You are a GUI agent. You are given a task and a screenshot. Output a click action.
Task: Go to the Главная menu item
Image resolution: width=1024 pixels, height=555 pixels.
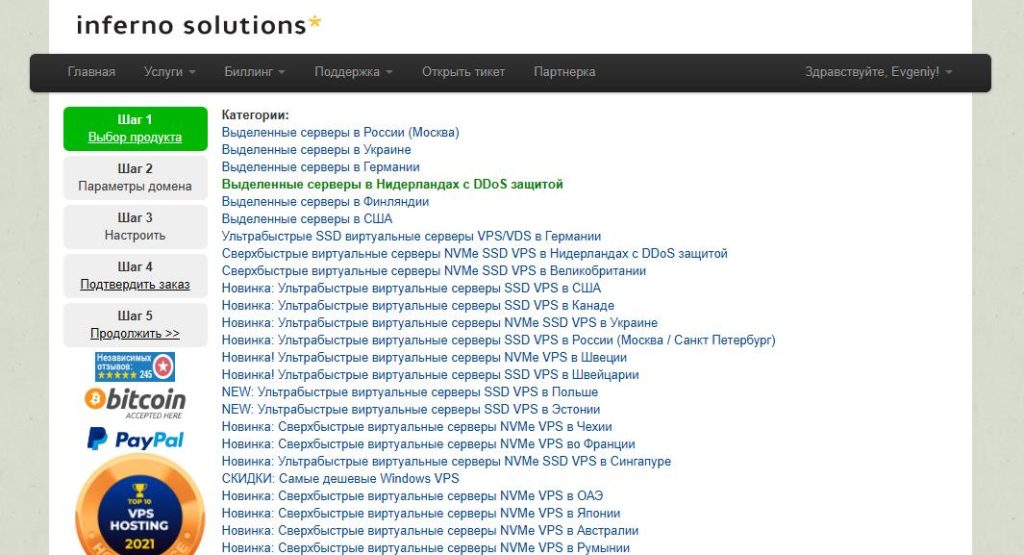pyautogui.click(x=91, y=72)
